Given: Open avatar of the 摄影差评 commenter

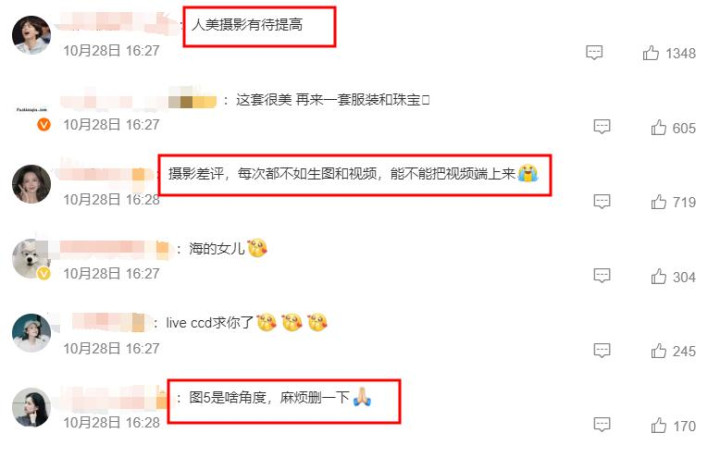Looking at the screenshot, I should (x=31, y=184).
